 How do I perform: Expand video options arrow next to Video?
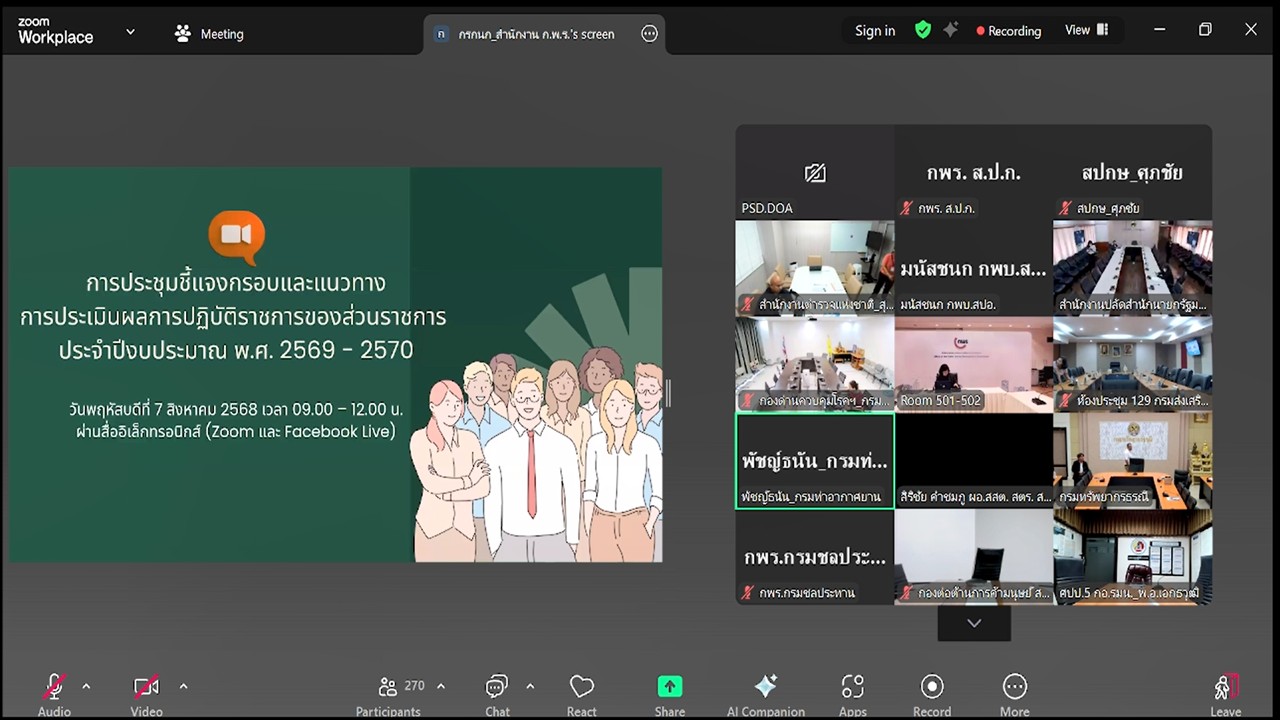(x=183, y=686)
